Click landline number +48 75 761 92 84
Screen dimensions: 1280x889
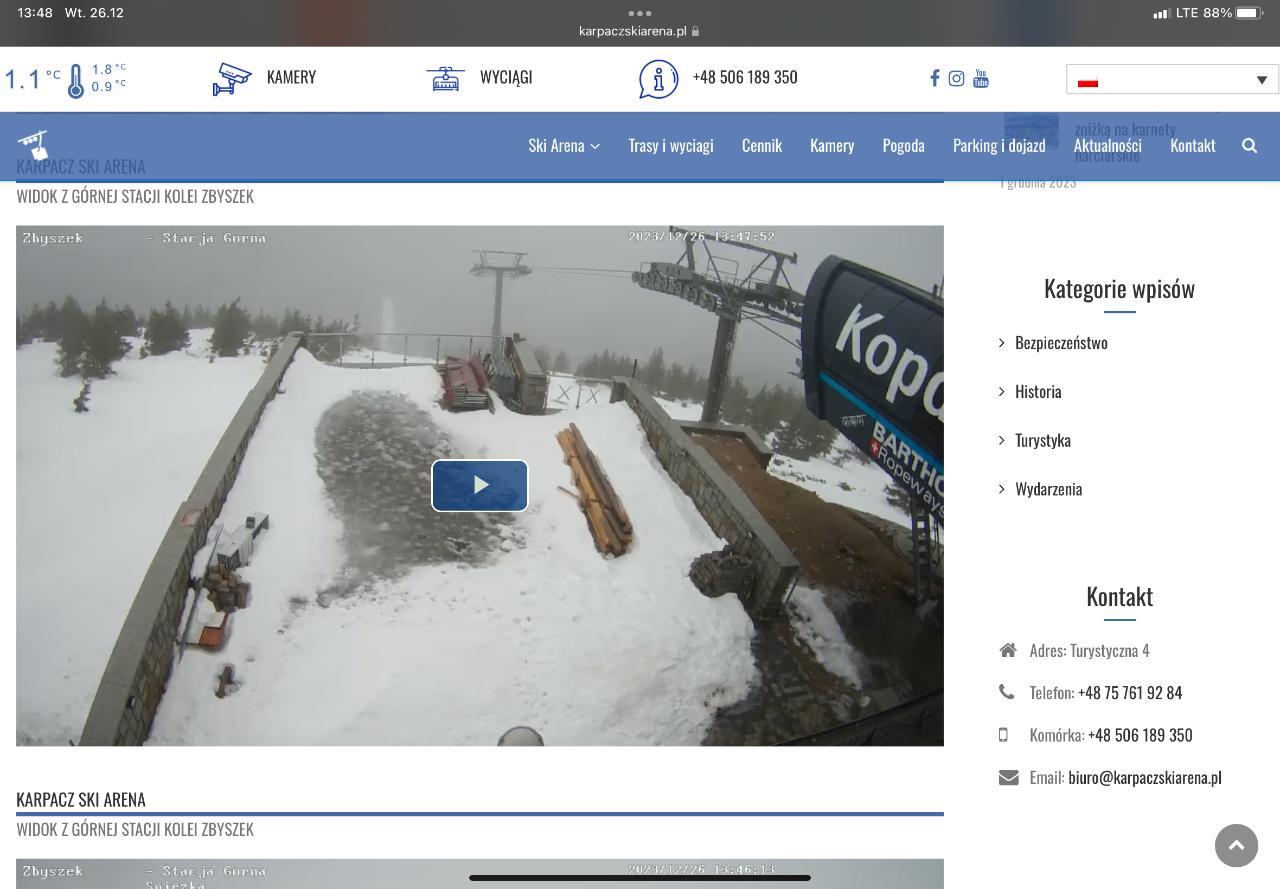[1130, 692]
